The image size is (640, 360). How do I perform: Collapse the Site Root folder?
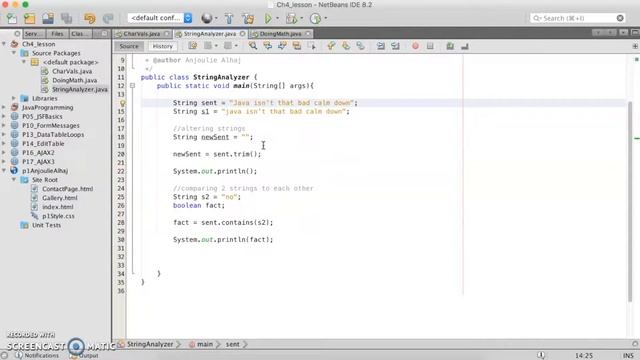pyautogui.click(x=14, y=180)
